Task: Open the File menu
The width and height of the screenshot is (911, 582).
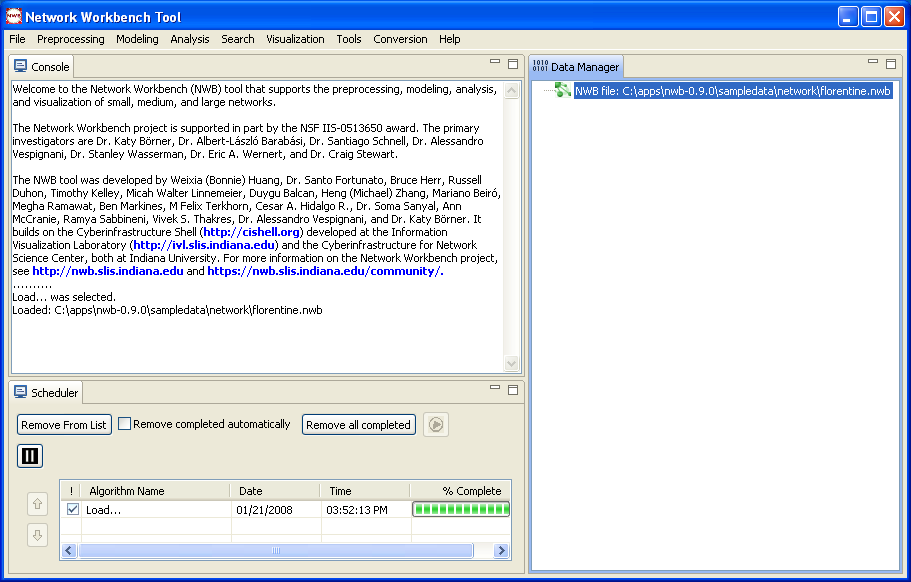Action: (17, 39)
